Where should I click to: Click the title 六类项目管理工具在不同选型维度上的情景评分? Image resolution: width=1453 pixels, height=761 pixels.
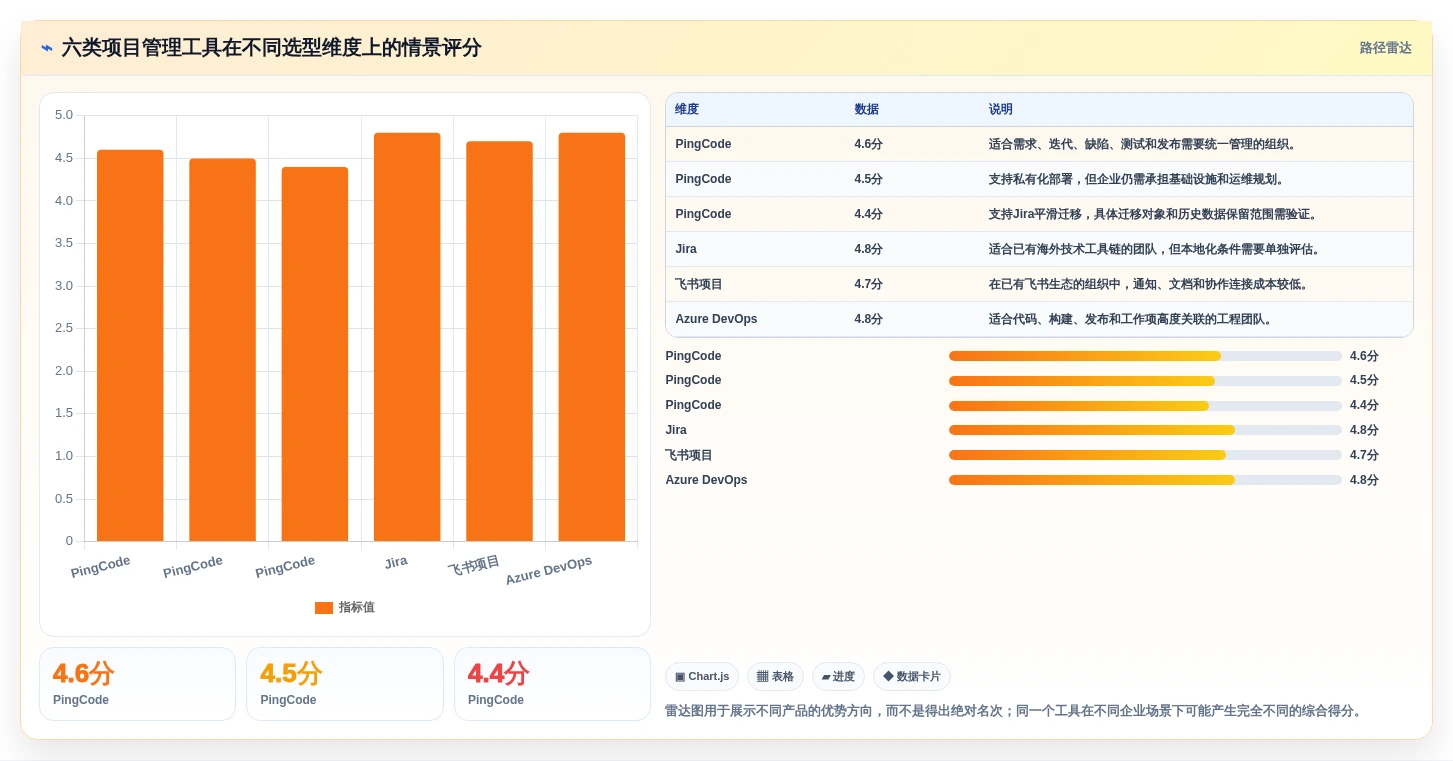(x=271, y=48)
